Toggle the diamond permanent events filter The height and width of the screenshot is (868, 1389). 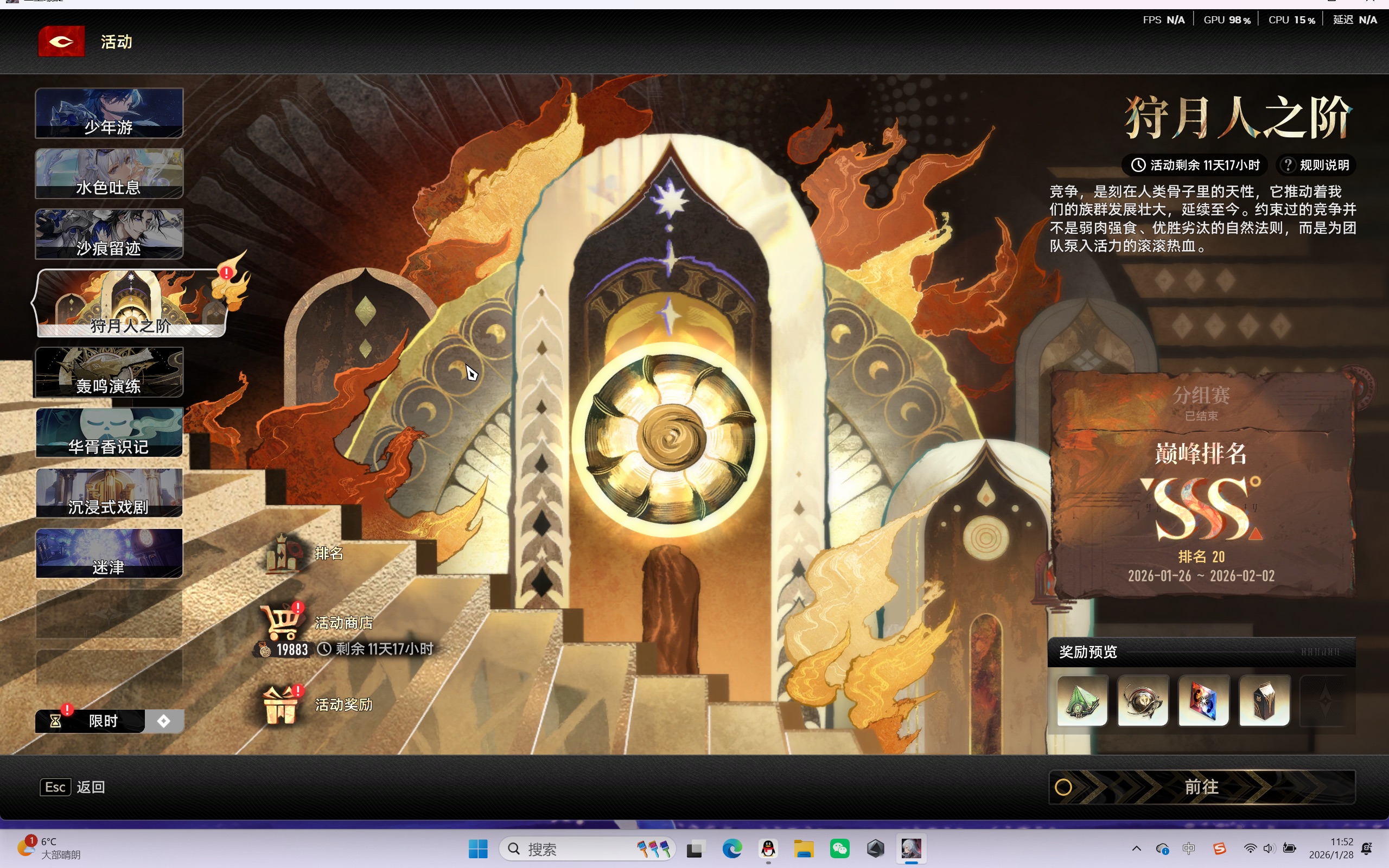point(164,721)
